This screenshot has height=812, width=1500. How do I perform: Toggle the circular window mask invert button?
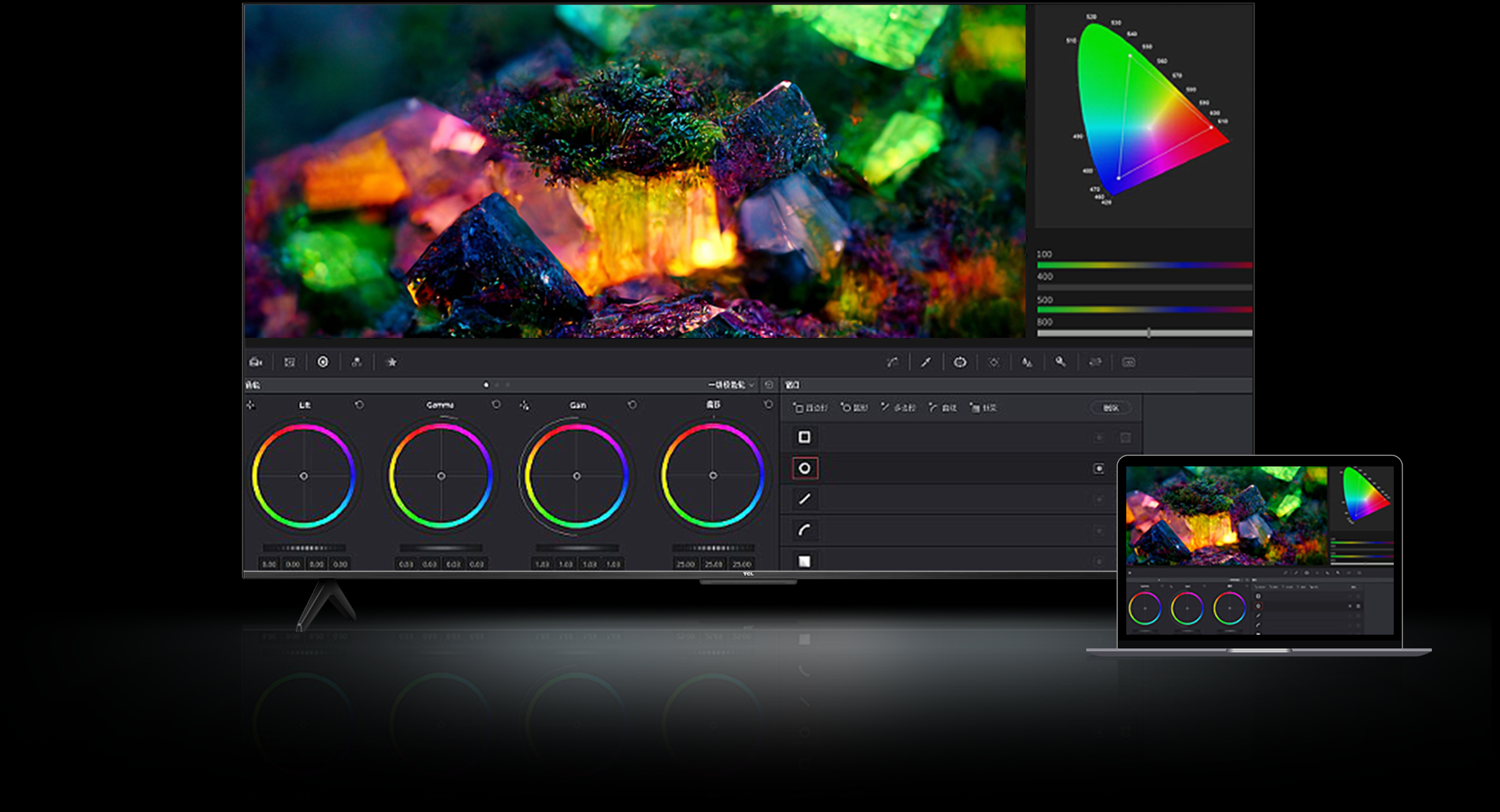click(x=1099, y=468)
